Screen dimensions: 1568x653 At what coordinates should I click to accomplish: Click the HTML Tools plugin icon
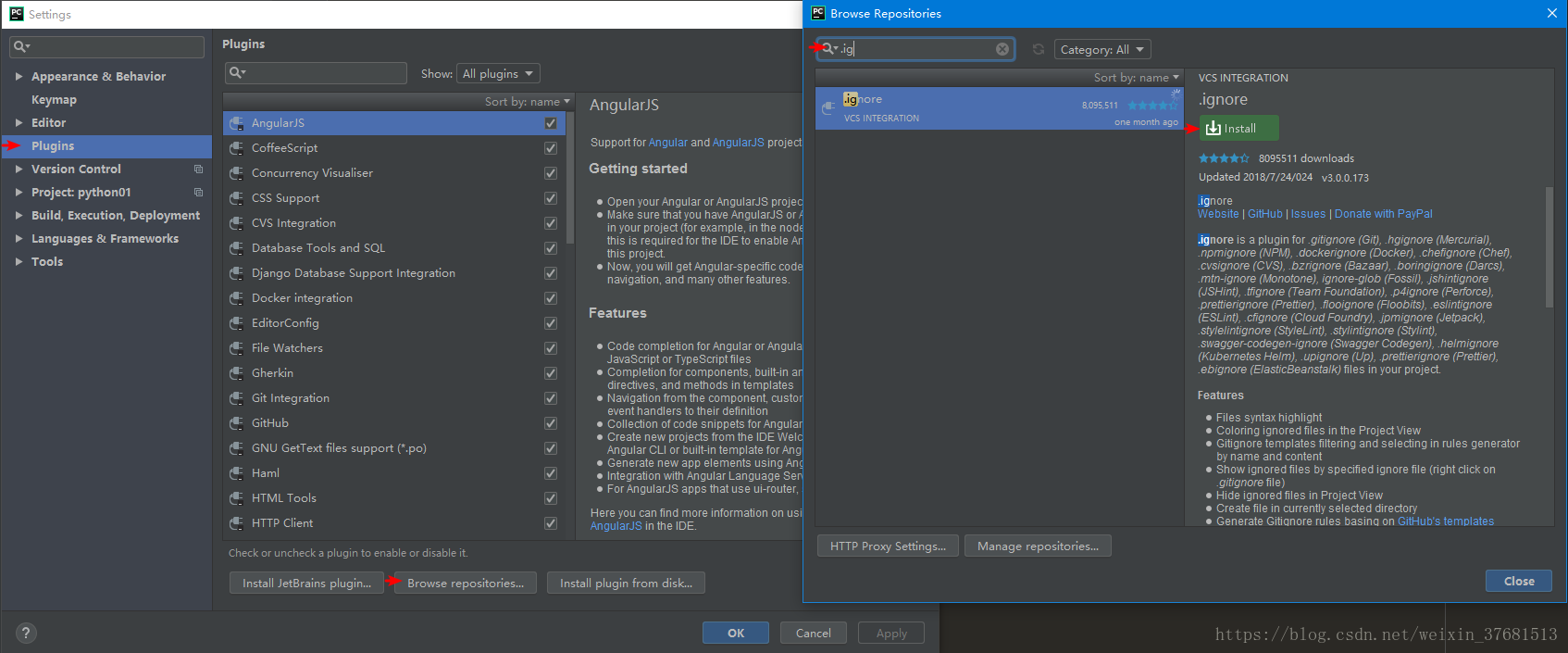237,498
